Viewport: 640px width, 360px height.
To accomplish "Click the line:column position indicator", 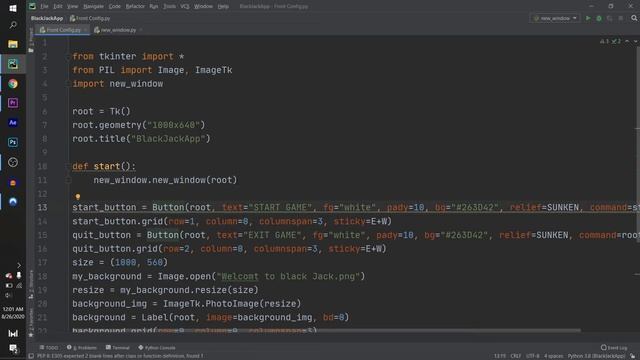I will click(x=500, y=356).
